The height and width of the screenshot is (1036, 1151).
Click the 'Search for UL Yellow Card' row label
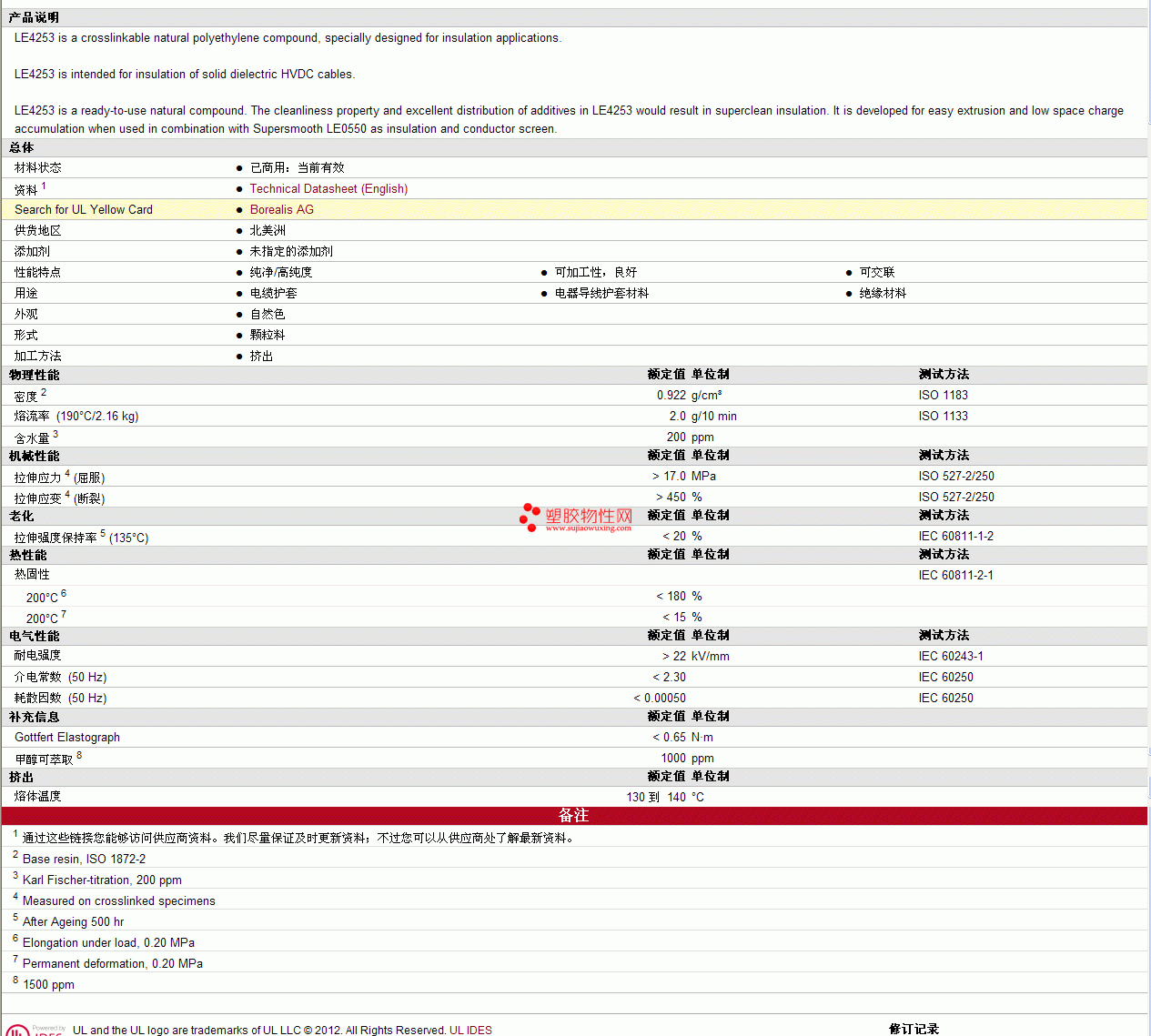pyautogui.click(x=84, y=210)
